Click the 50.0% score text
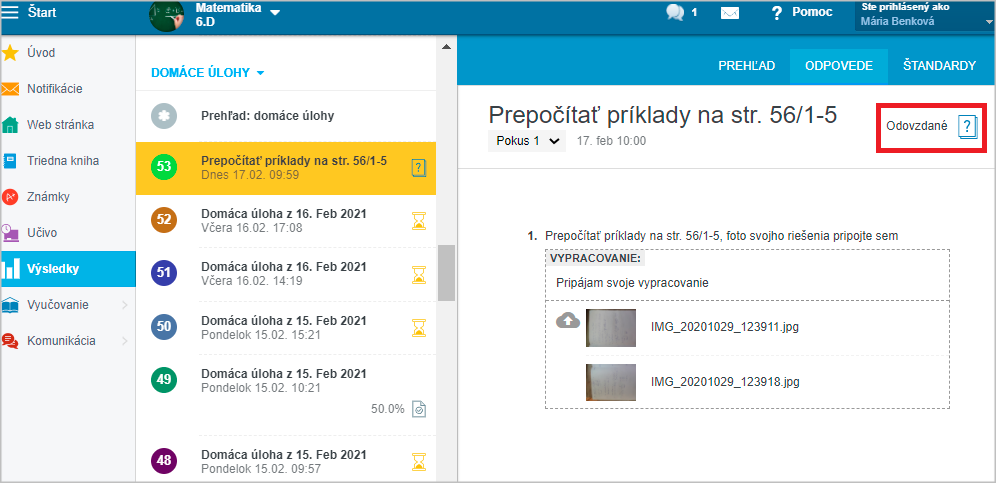Image resolution: width=996 pixels, height=483 pixels. pyautogui.click(x=387, y=409)
